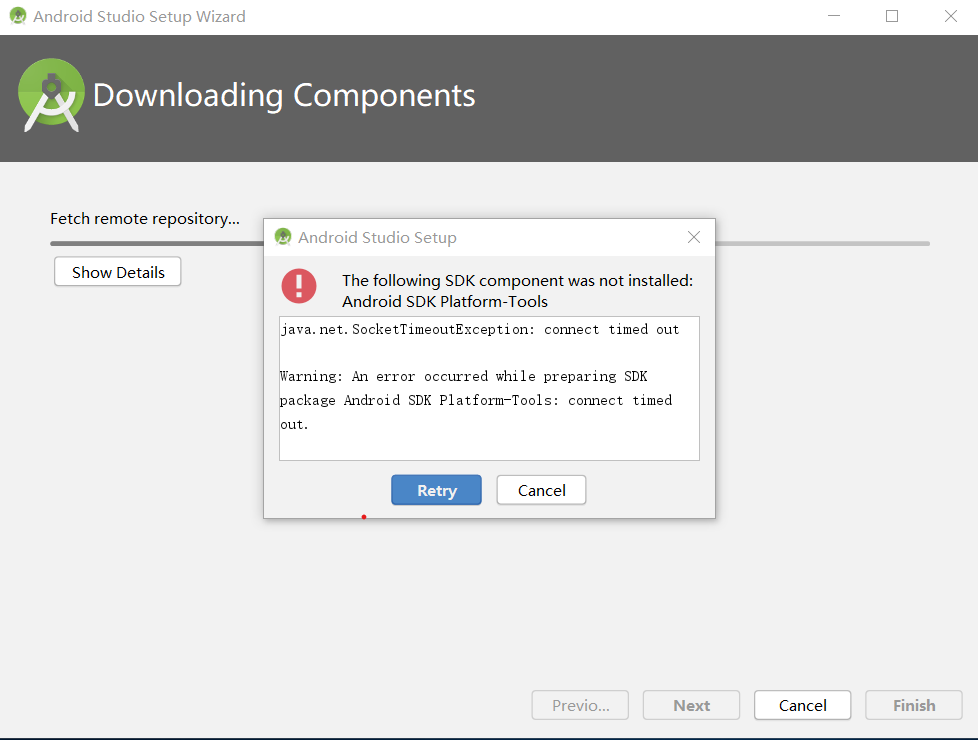This screenshot has width=978, height=740.
Task: Click the maximize window icon
Action: [891, 16]
